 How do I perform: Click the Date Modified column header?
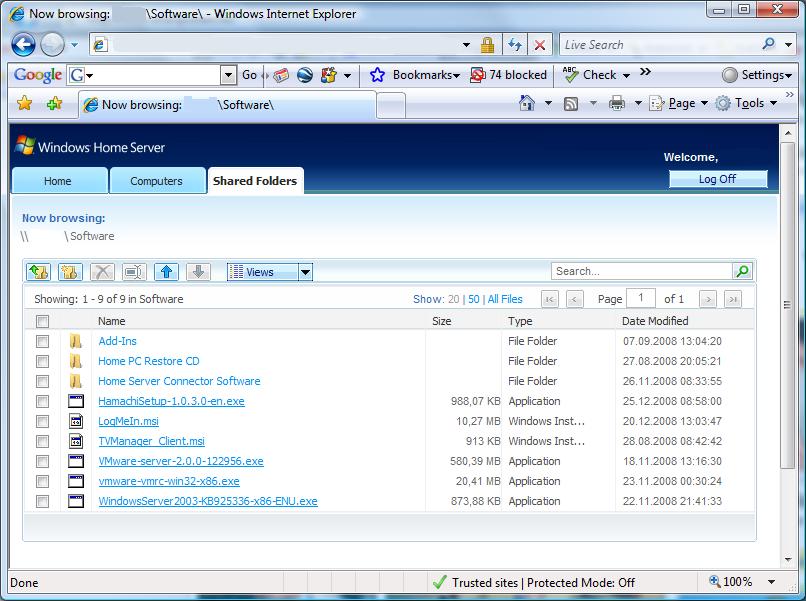point(655,321)
